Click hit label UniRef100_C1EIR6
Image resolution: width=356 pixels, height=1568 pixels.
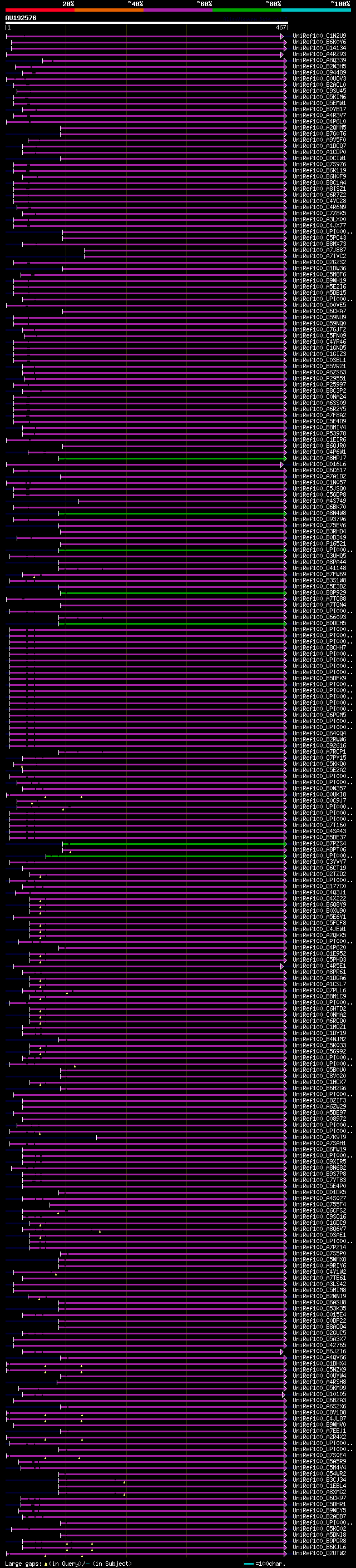(319, 440)
